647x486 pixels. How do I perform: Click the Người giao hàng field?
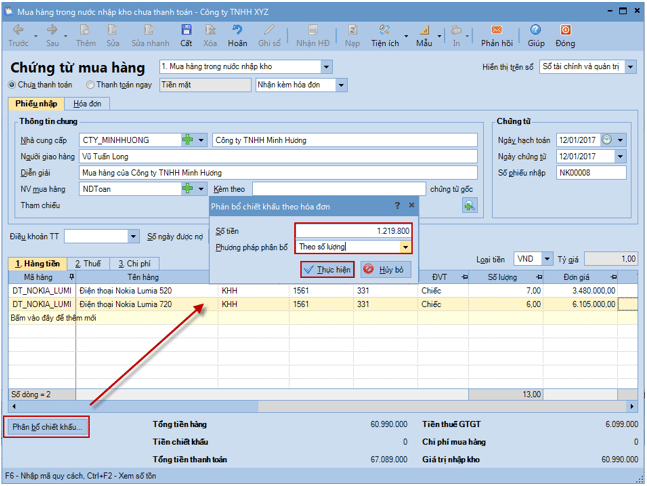[278, 156]
